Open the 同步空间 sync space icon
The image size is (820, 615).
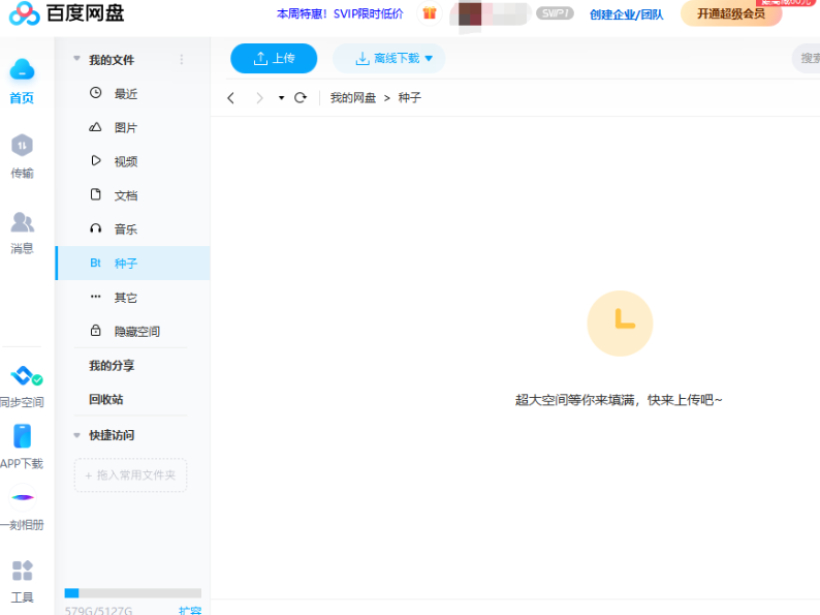click(x=26, y=376)
